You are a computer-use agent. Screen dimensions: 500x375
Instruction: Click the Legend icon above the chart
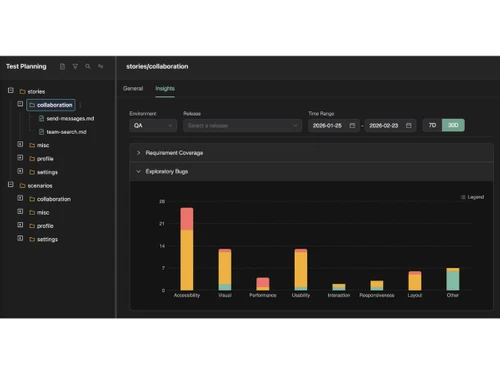click(463, 197)
